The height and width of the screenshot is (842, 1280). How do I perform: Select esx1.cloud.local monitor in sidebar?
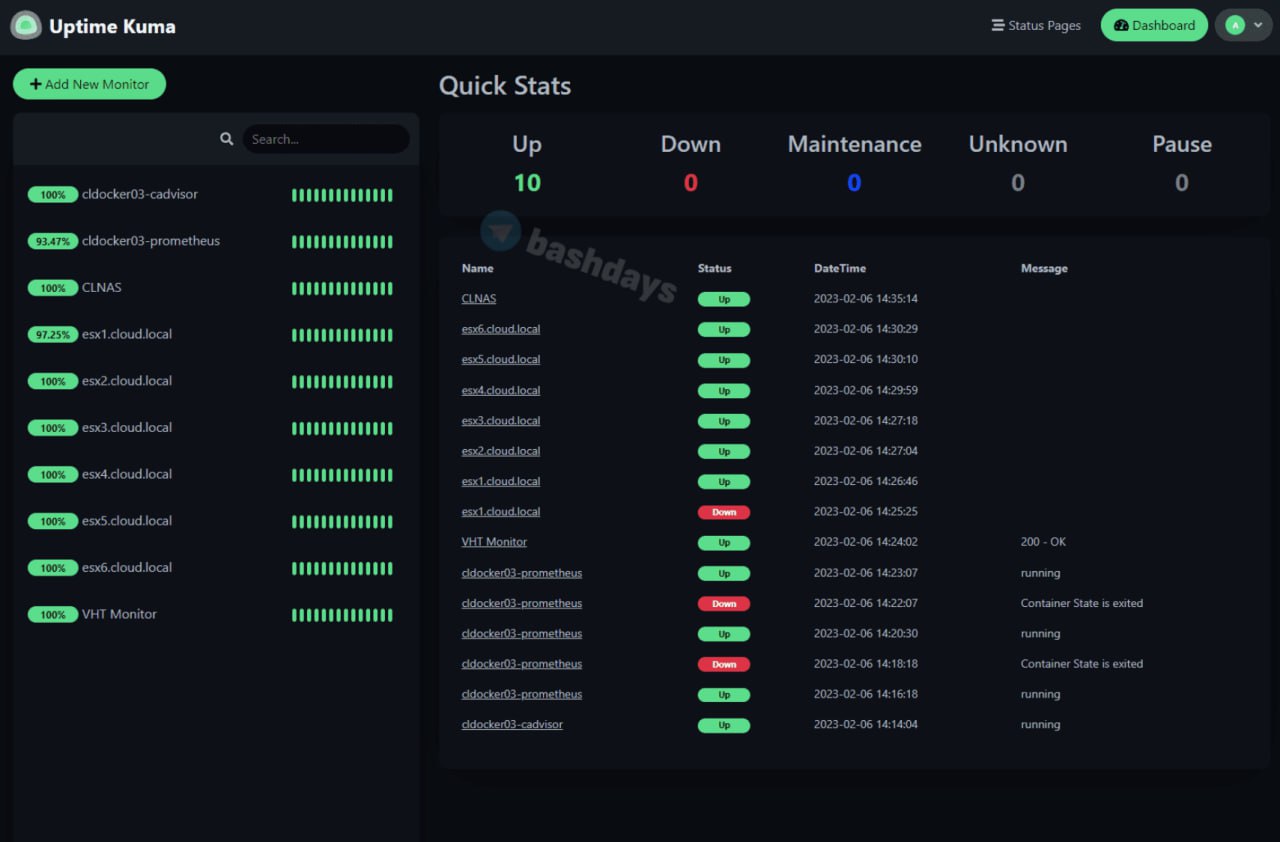click(215, 334)
